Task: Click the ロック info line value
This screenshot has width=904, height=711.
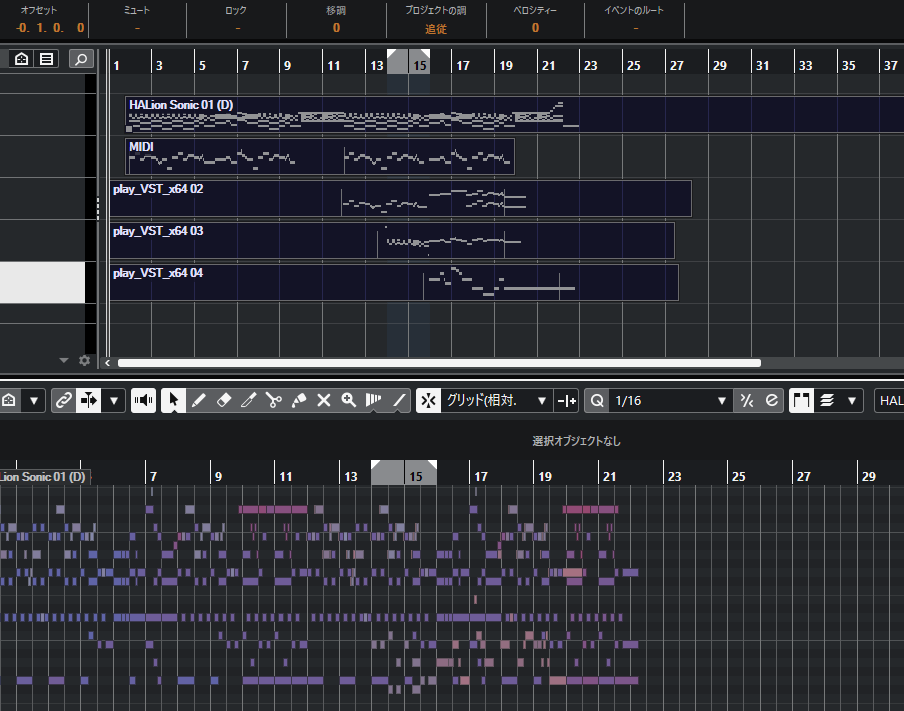Action: 237,28
